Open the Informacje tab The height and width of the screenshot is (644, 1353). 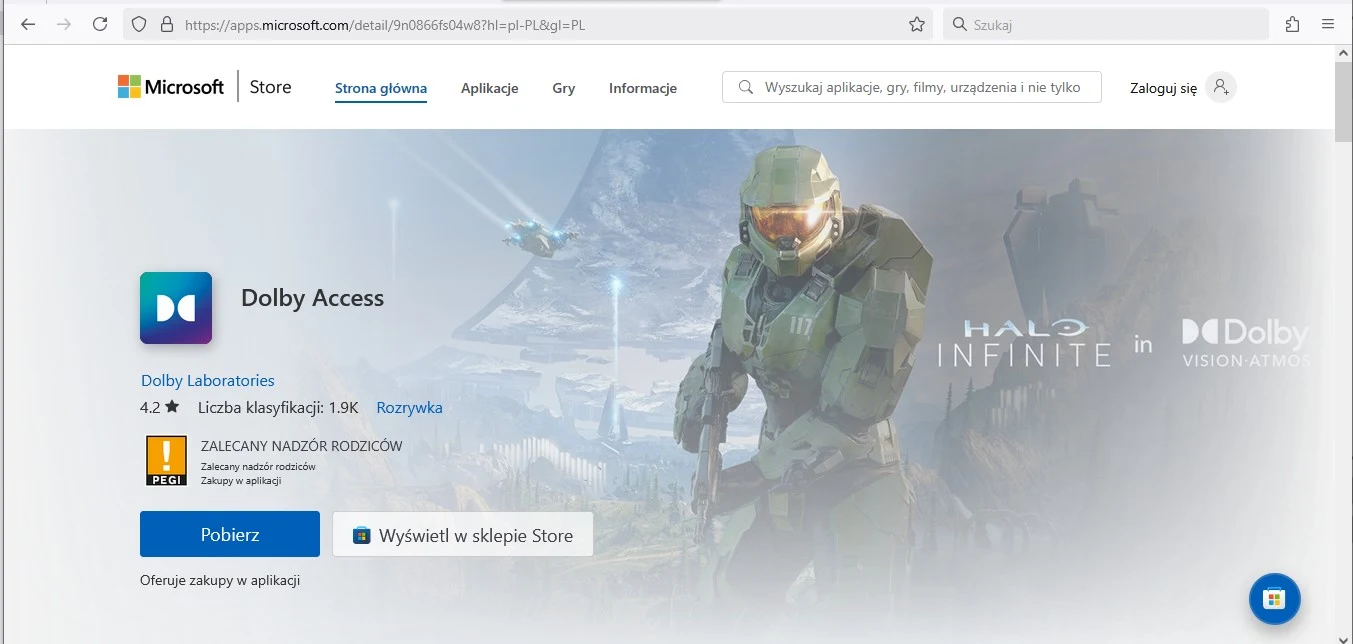coord(643,88)
